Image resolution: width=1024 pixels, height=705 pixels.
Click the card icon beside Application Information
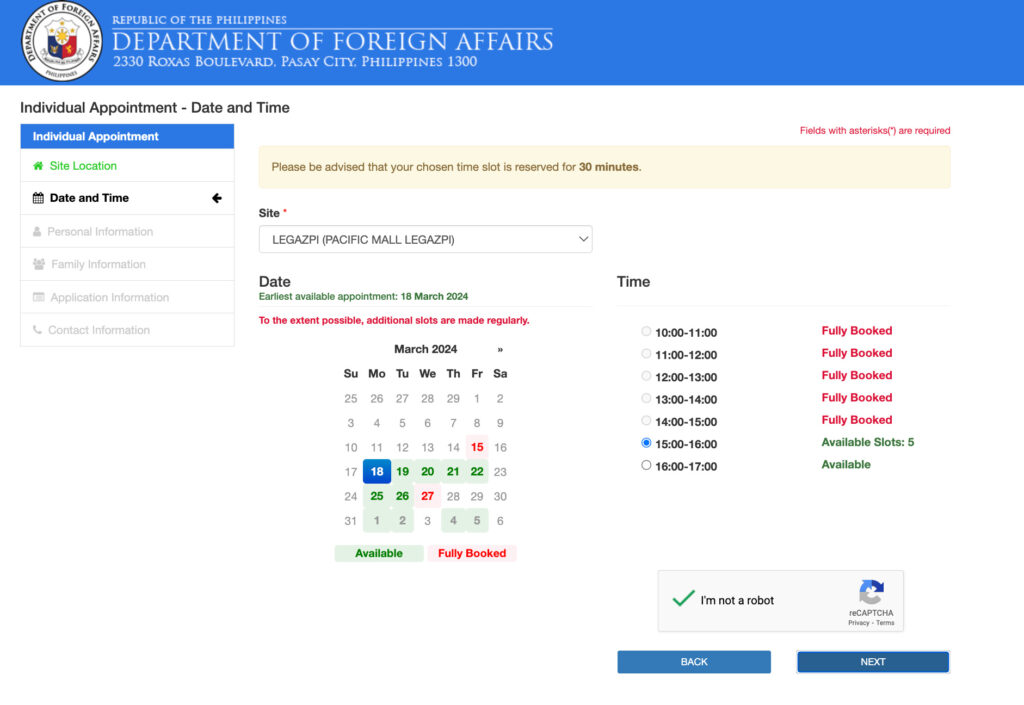click(x=39, y=297)
